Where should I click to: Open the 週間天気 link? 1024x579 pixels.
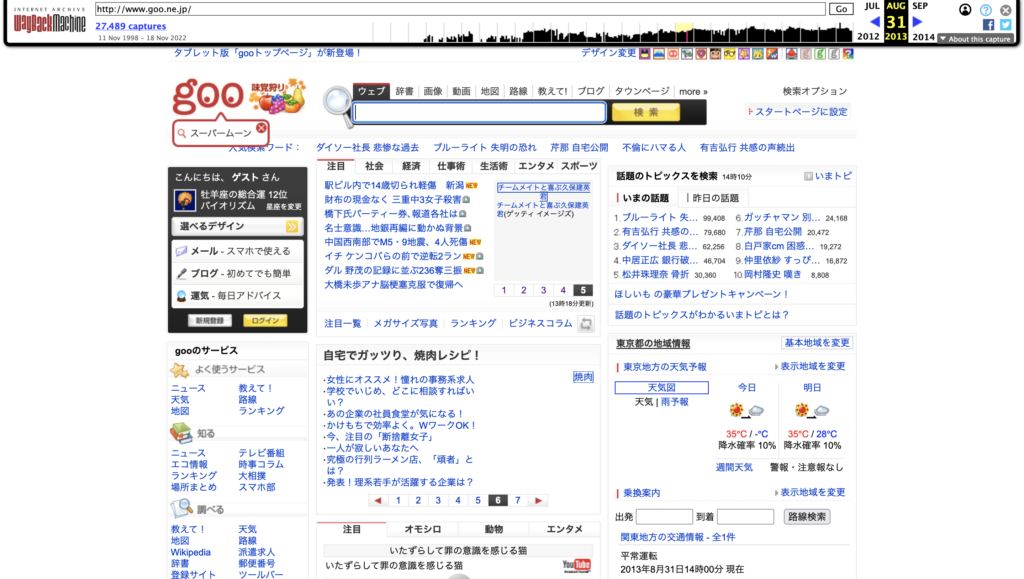(734, 467)
